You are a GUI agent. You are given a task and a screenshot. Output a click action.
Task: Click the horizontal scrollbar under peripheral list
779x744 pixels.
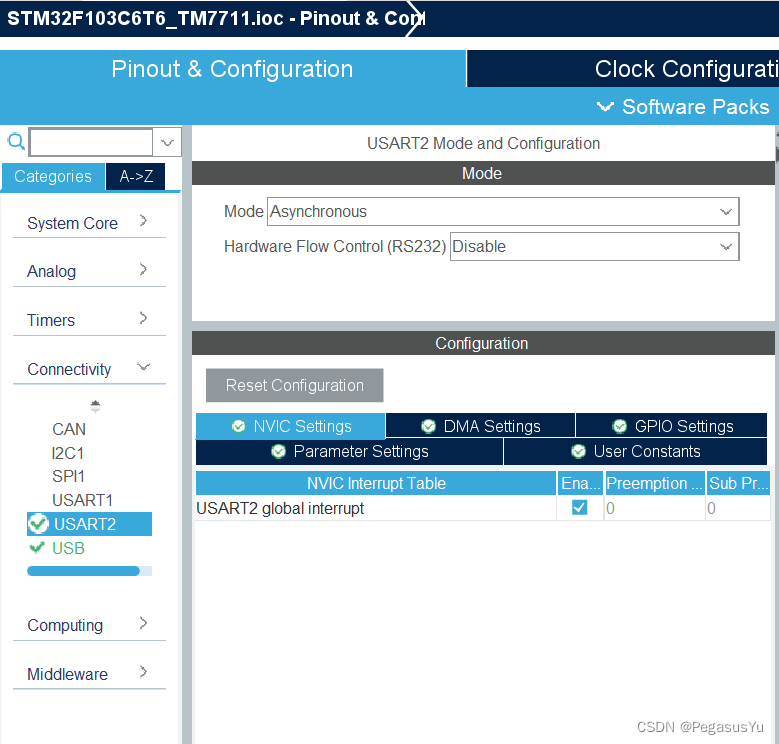[x=83, y=571]
